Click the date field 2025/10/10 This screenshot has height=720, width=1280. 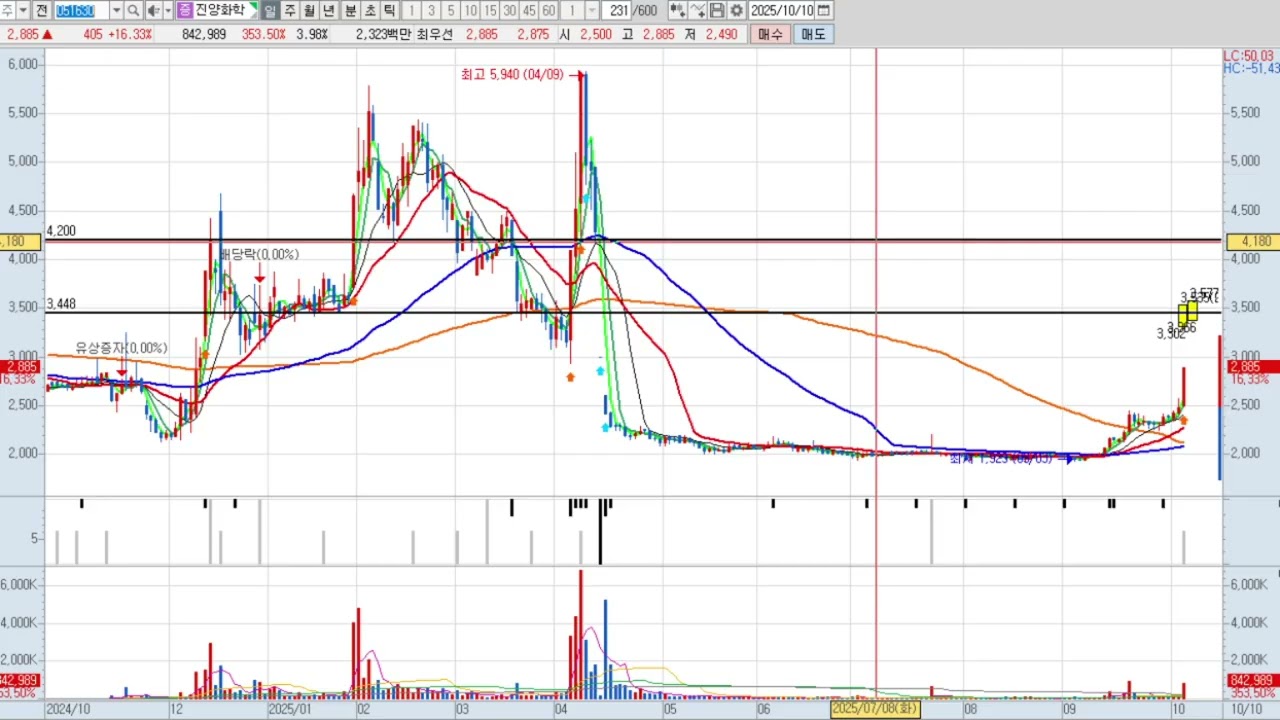click(x=782, y=10)
